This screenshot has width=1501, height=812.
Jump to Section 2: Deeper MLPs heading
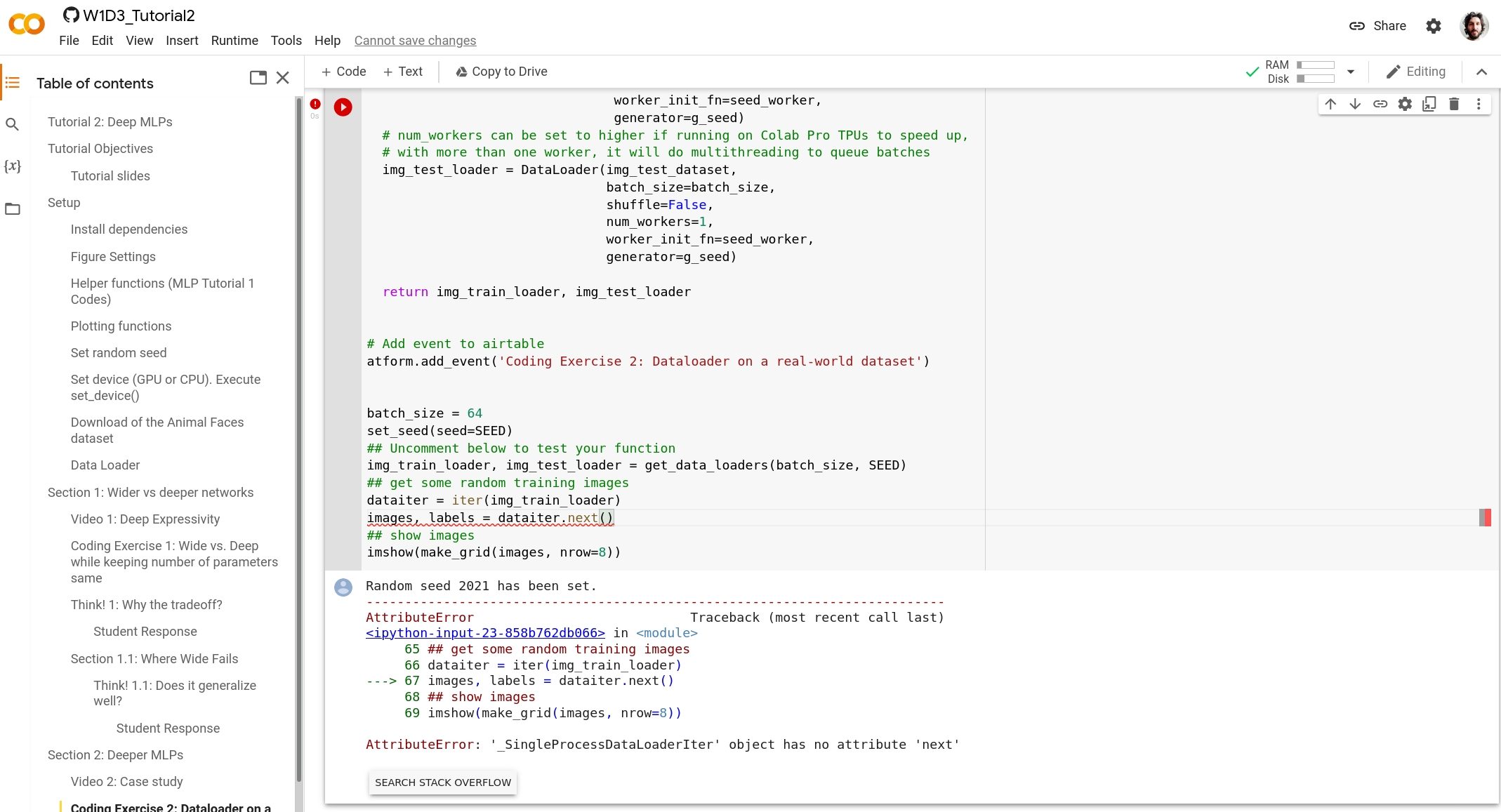click(x=115, y=755)
